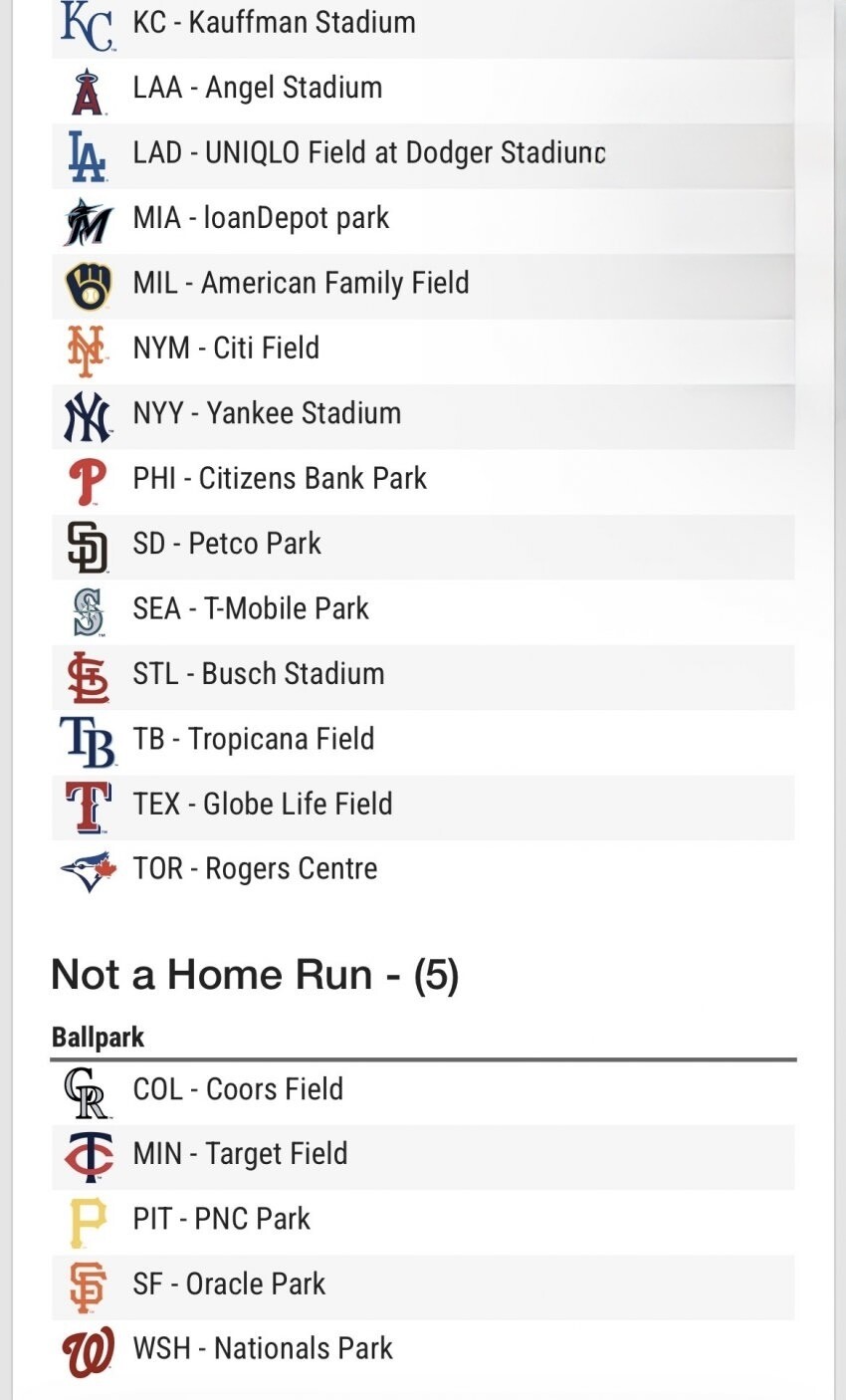
Task: Select the Dodgers LA logo
Action: coord(88,155)
